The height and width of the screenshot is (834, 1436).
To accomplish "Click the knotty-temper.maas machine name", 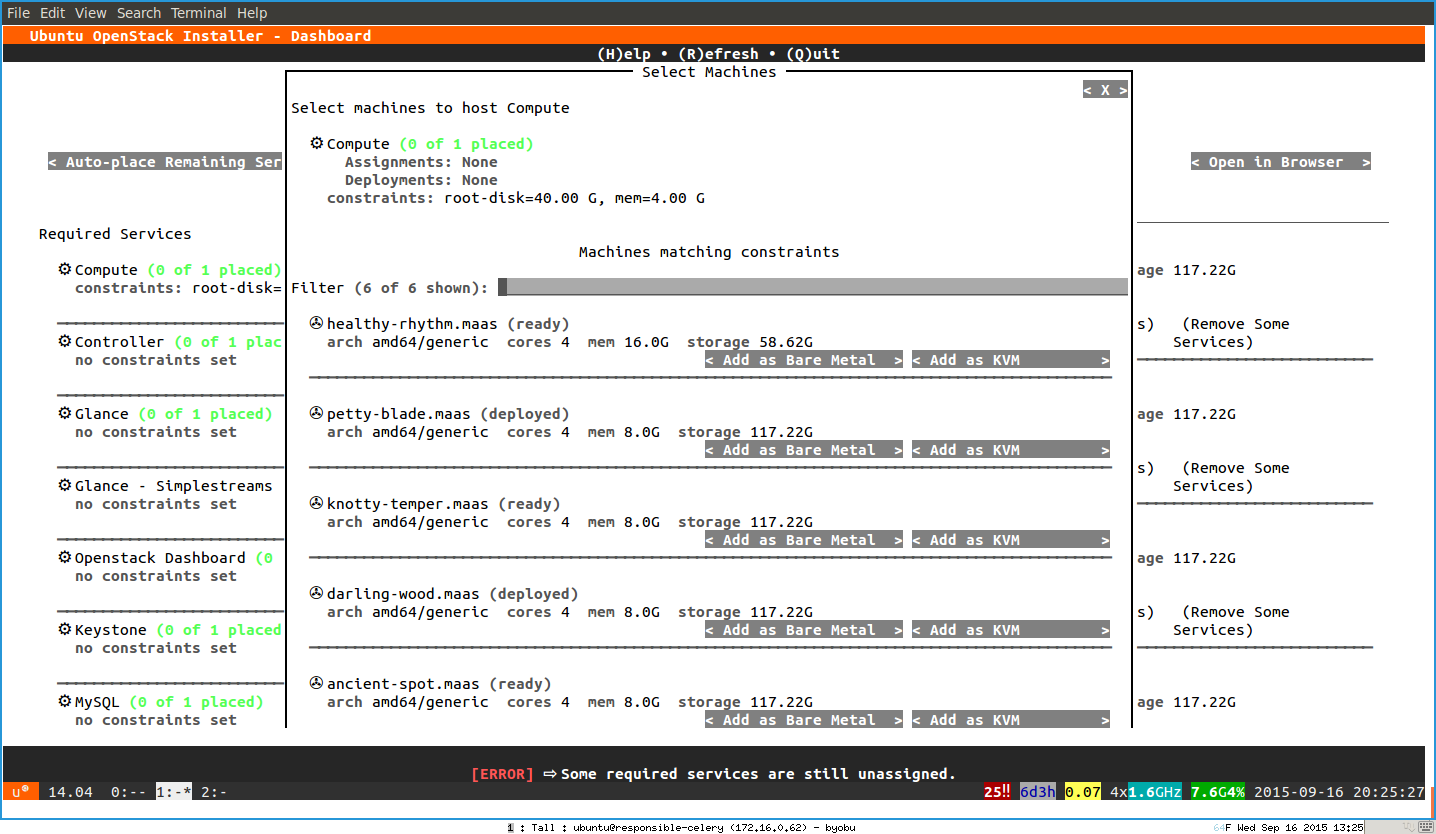I will coord(408,504).
